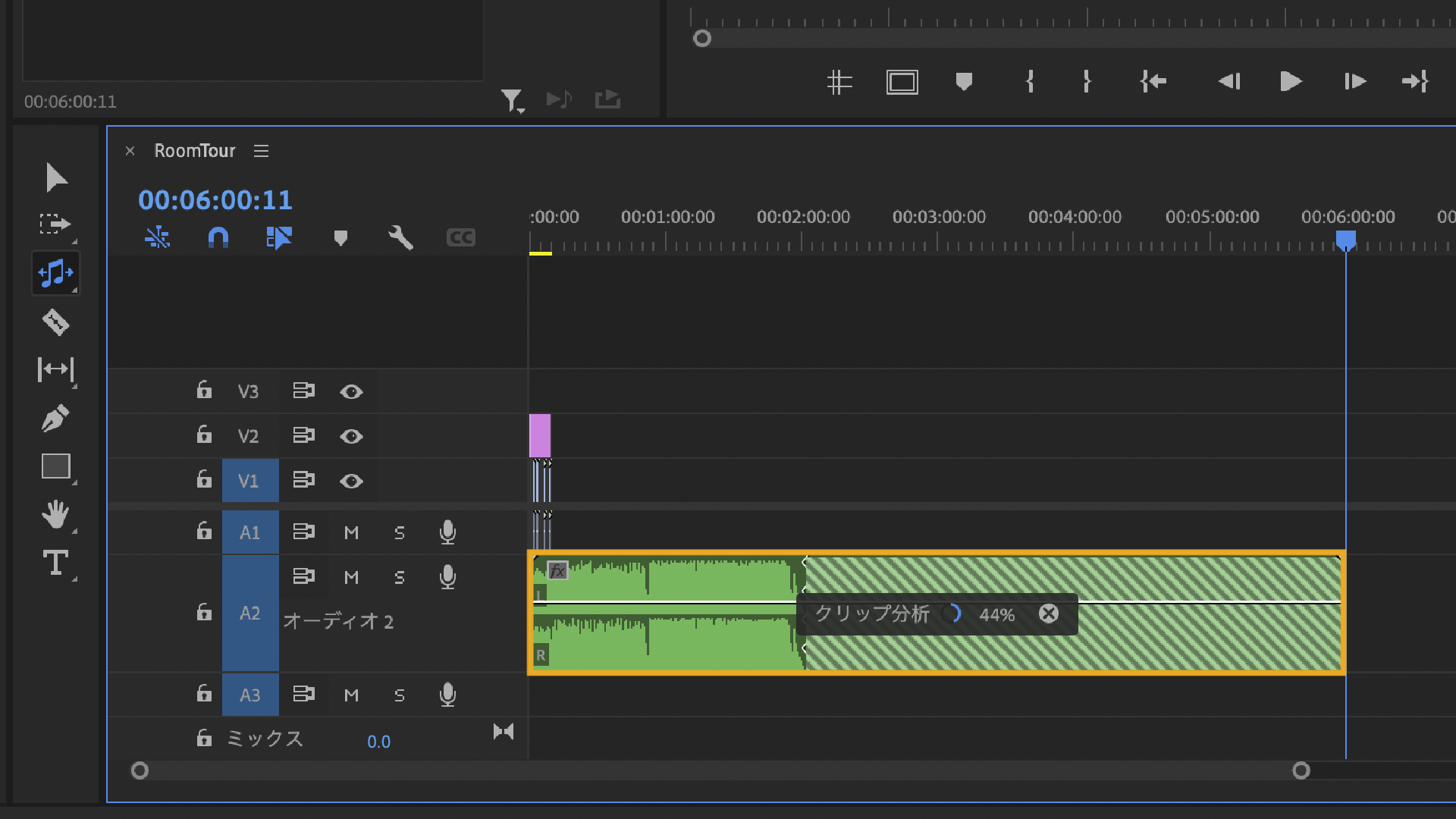Open RoomTour sequence panel menu
This screenshot has height=819, width=1456.
pyautogui.click(x=262, y=151)
